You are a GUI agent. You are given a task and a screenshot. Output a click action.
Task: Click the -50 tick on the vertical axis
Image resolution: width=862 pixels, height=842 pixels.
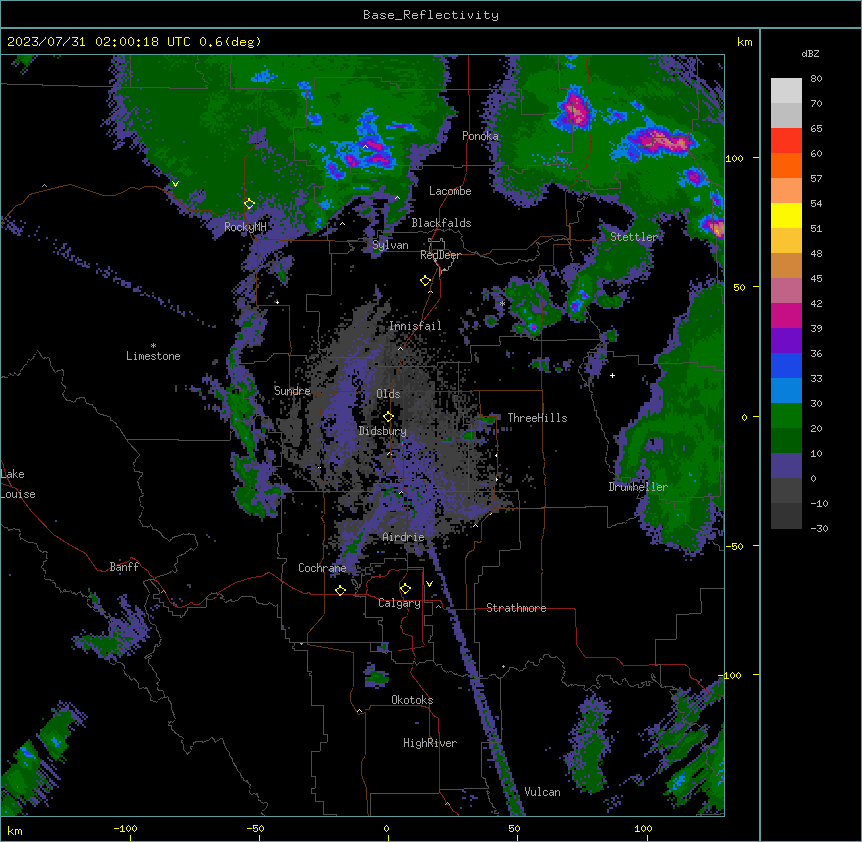[x=734, y=546]
